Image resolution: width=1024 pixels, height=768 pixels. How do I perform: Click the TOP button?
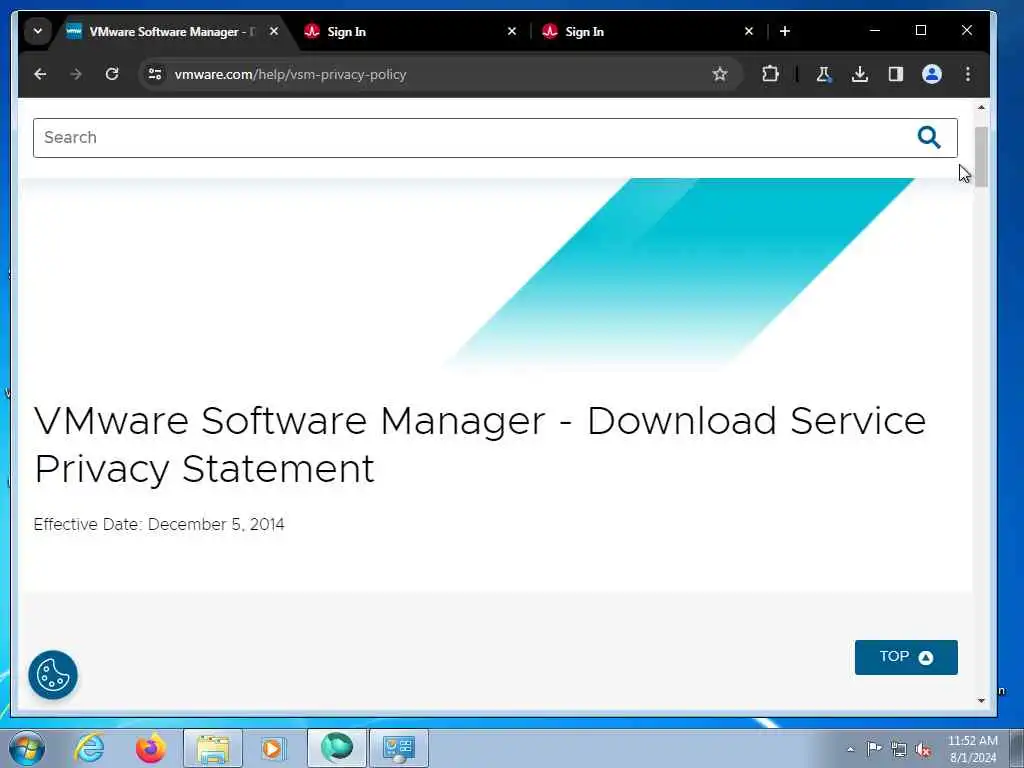tap(906, 657)
